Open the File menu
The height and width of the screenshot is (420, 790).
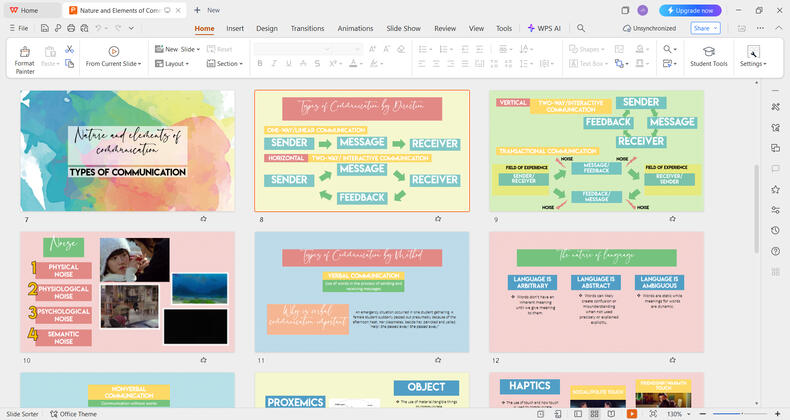pyautogui.click(x=19, y=28)
